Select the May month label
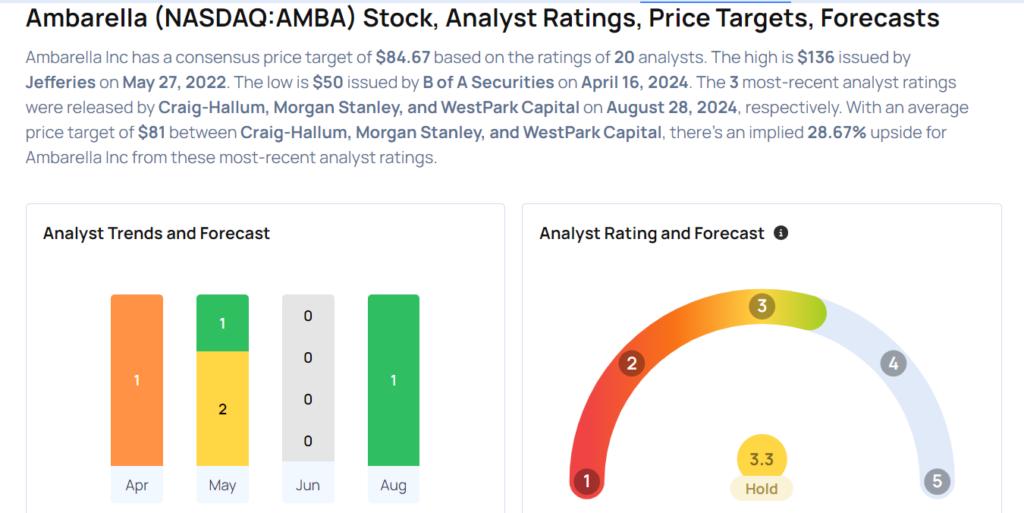Screen dimensions: 1024x513 [x=223, y=485]
